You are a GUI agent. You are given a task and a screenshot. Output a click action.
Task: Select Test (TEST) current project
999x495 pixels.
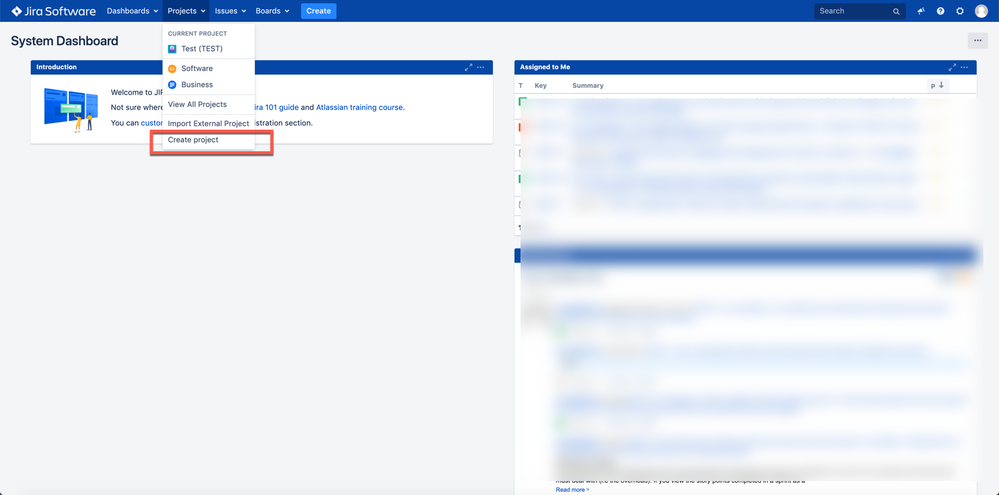(x=209, y=48)
